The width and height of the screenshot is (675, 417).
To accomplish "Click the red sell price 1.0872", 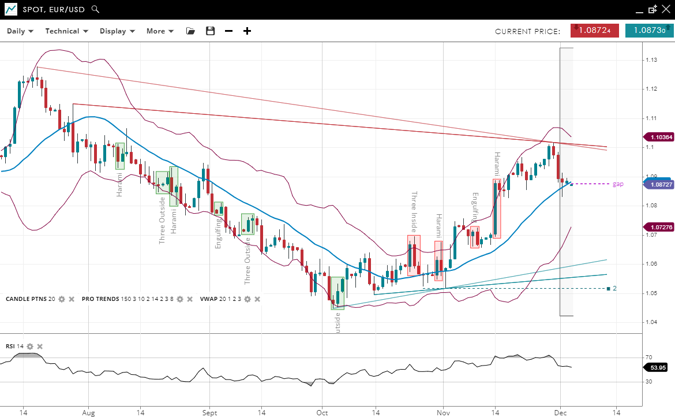I will click(x=595, y=31).
